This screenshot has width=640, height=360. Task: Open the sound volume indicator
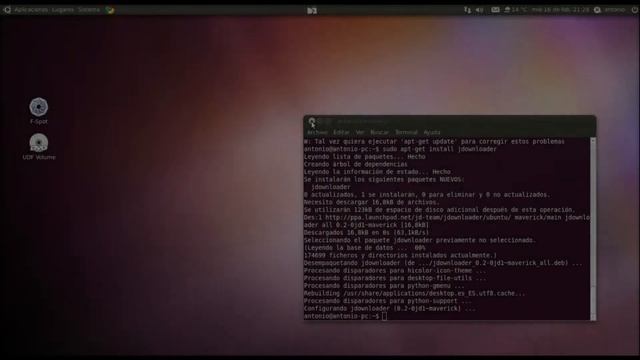click(480, 10)
